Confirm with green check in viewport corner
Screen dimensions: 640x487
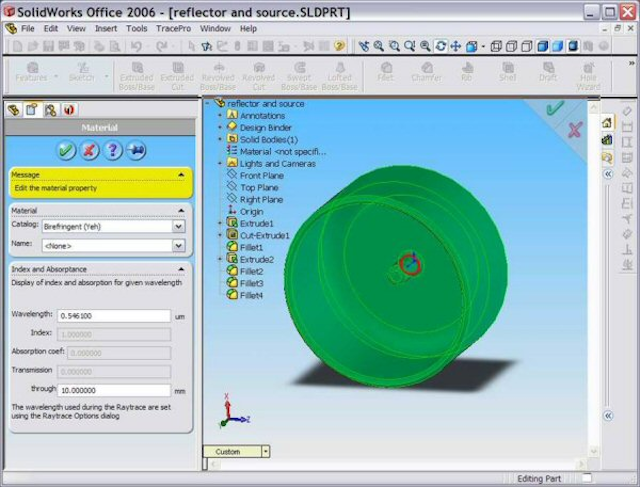pos(555,109)
